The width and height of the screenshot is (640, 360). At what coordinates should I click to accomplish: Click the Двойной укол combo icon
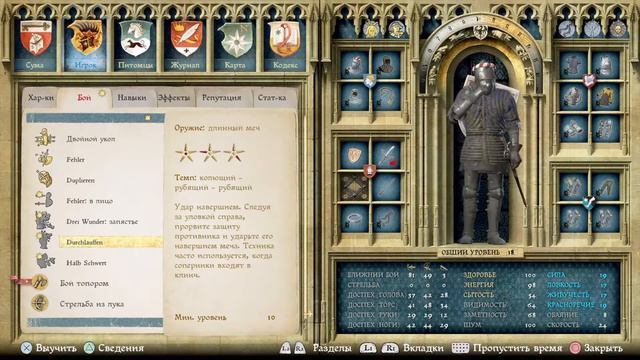tap(44, 138)
